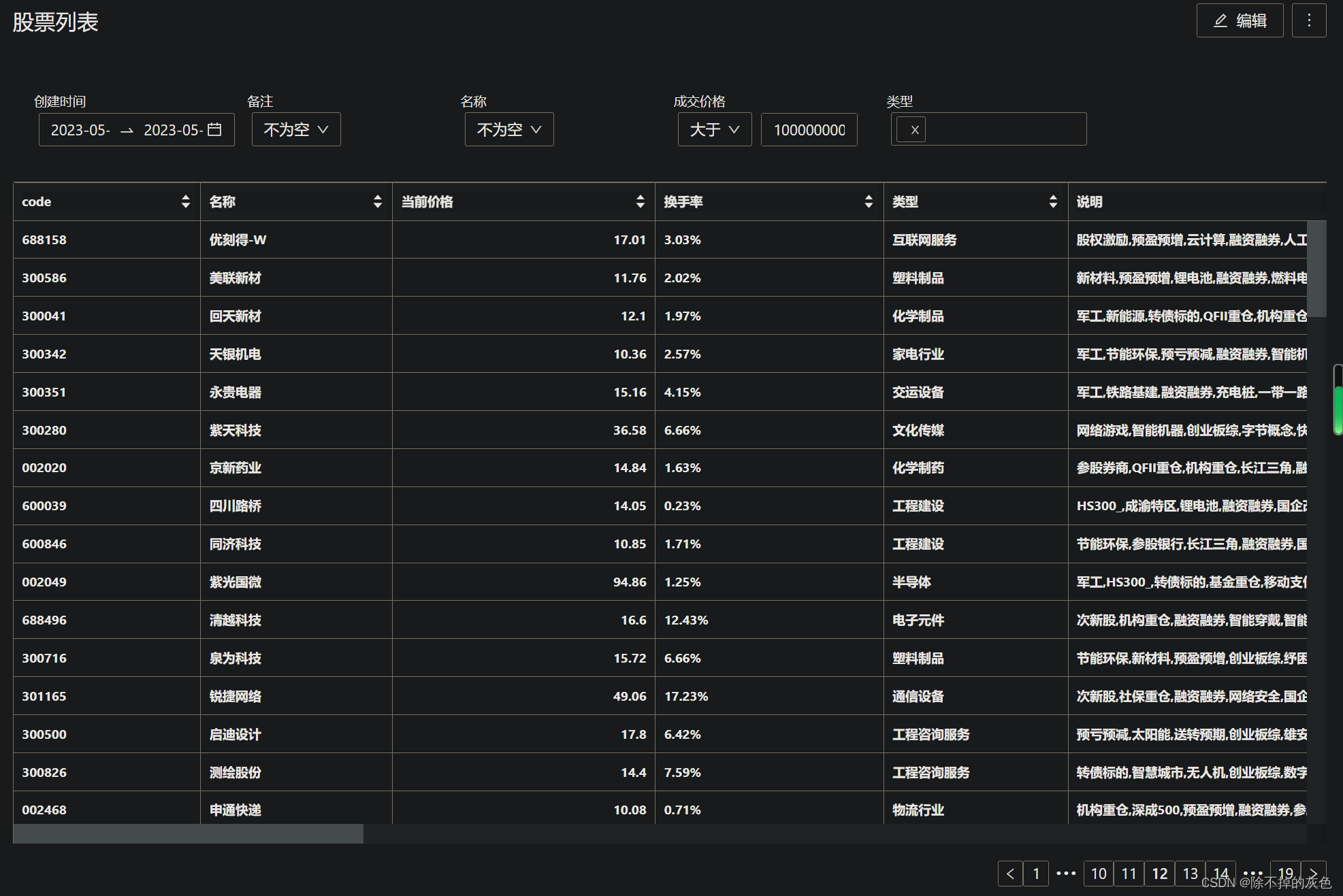1343x896 pixels.
Task: Open the 名称 不为空 dropdown
Action: pyautogui.click(x=509, y=129)
